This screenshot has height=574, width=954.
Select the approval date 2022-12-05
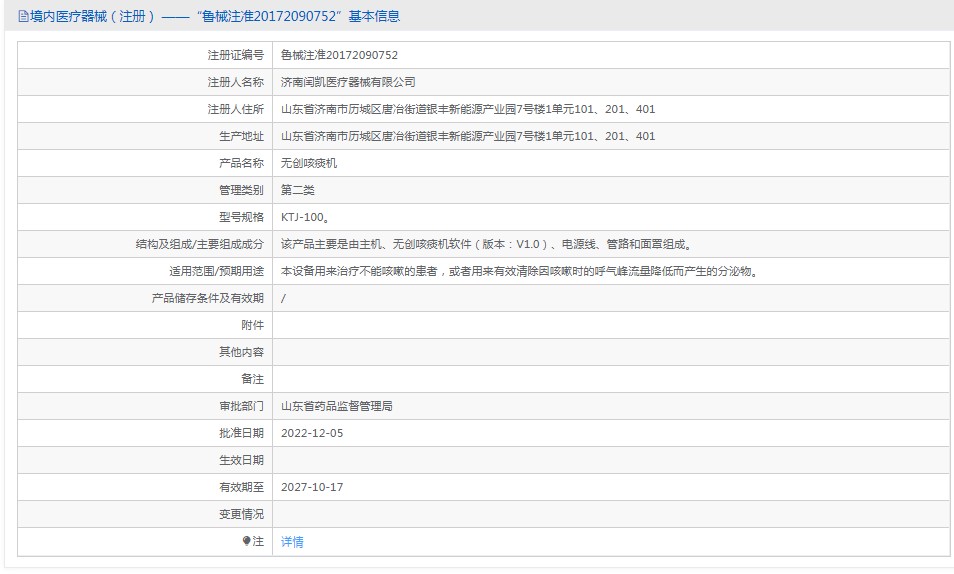point(312,434)
